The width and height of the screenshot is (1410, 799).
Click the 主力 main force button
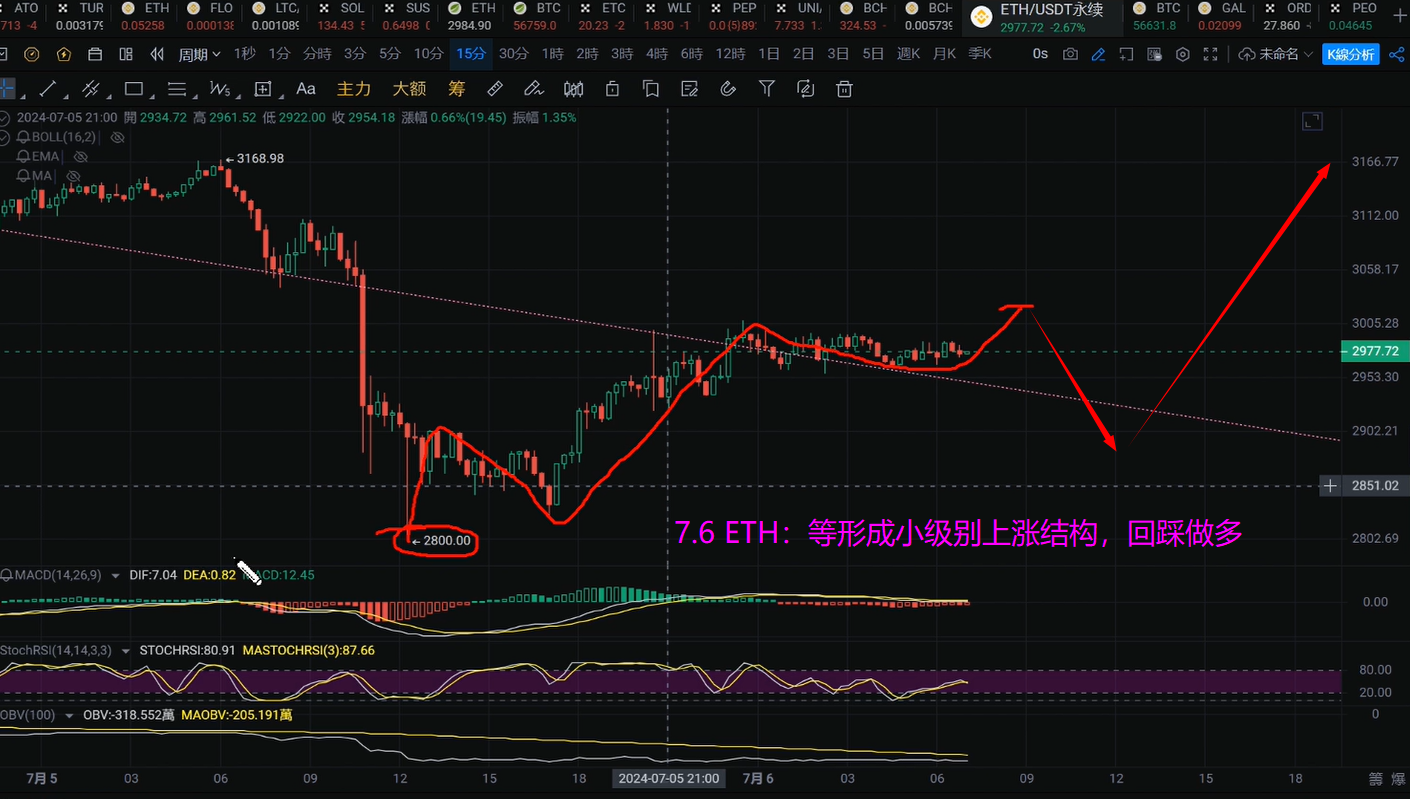pos(354,89)
